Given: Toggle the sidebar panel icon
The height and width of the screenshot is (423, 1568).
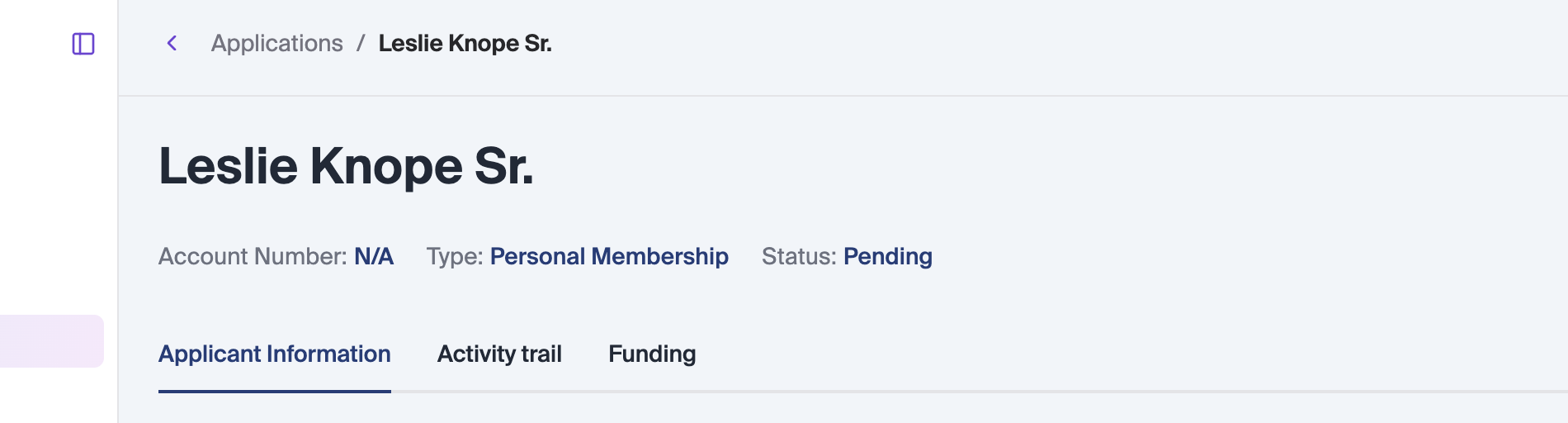Looking at the screenshot, I should 83,44.
